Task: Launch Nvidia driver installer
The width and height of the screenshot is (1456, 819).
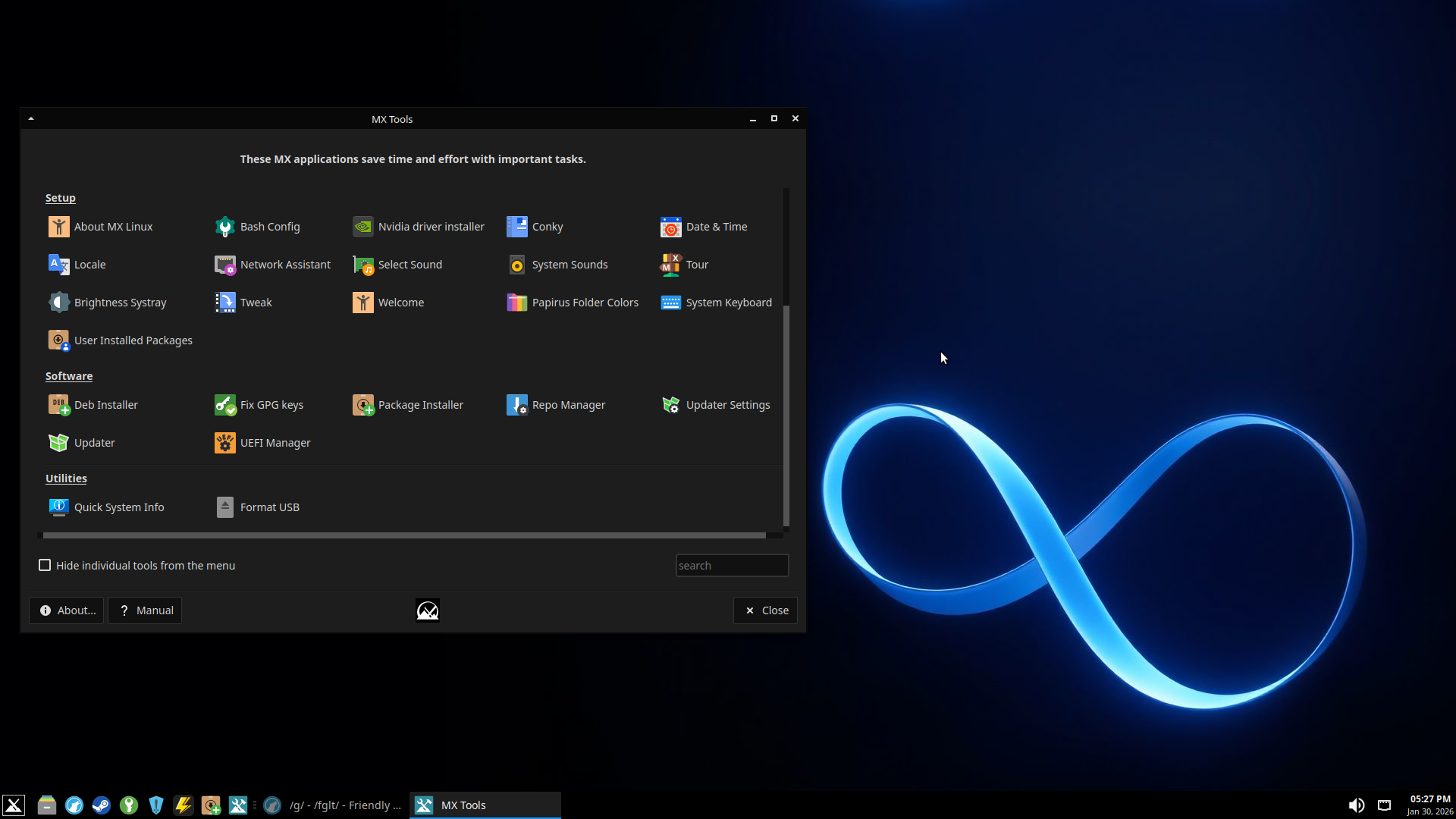Action: [362, 227]
